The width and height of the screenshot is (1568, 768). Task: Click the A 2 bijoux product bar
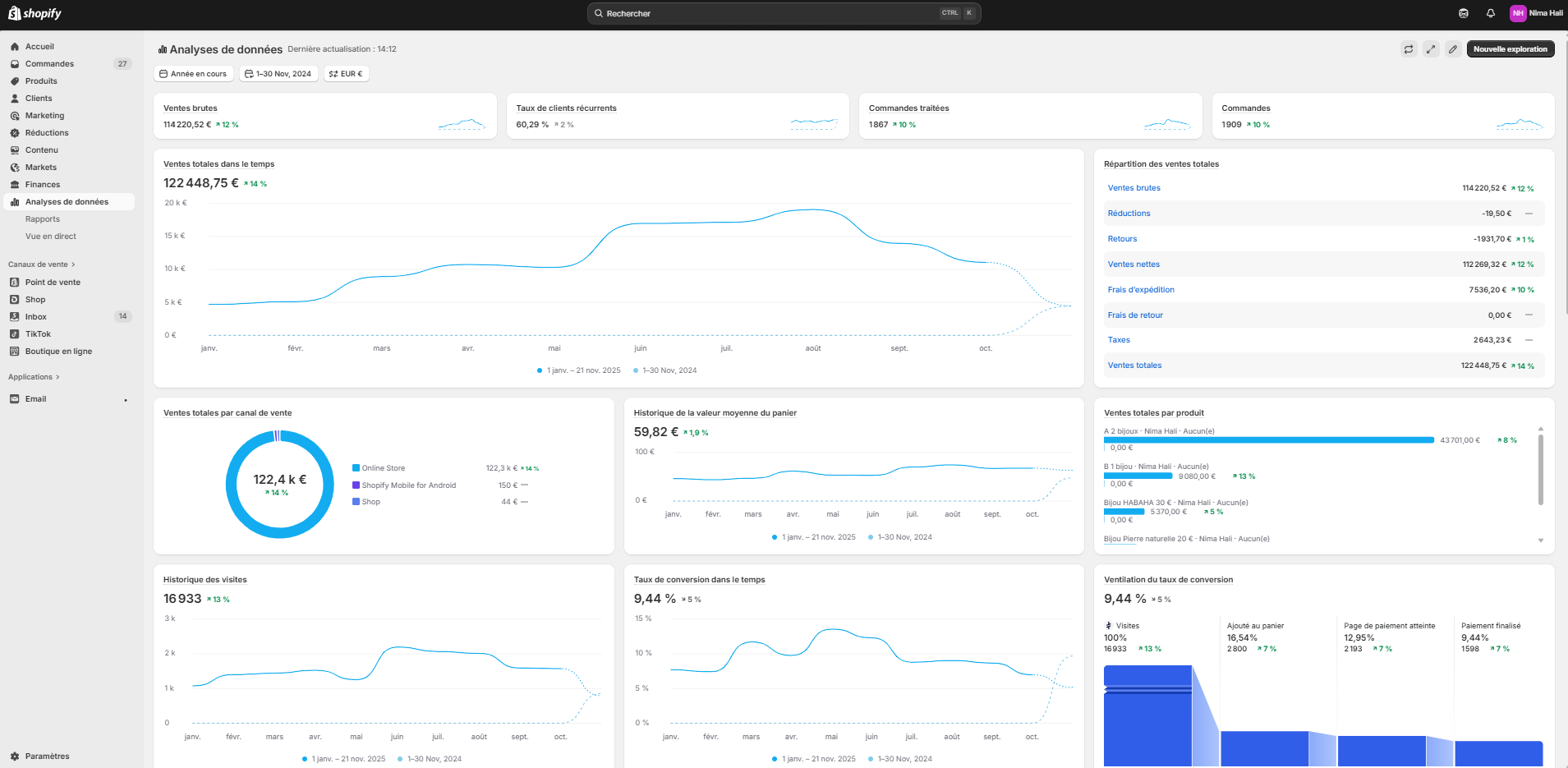pyautogui.click(x=1269, y=440)
